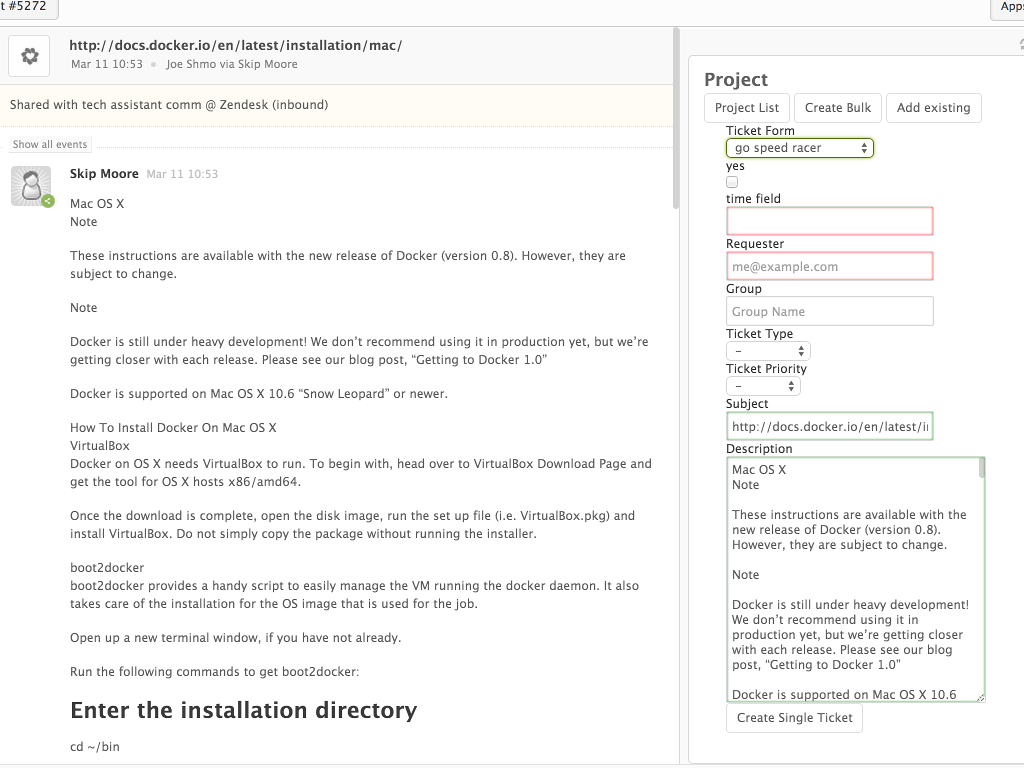
Task: Click the Requester email field
Action: tap(829, 265)
